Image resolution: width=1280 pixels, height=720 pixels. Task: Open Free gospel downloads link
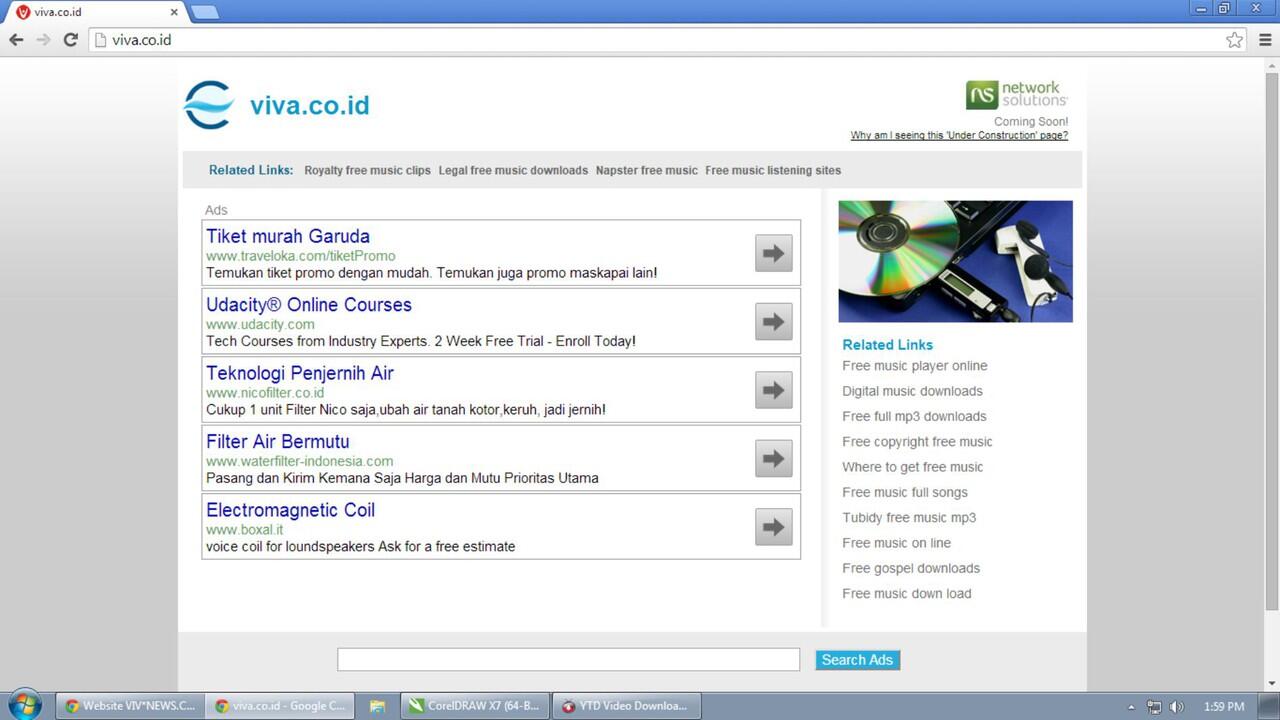point(911,568)
